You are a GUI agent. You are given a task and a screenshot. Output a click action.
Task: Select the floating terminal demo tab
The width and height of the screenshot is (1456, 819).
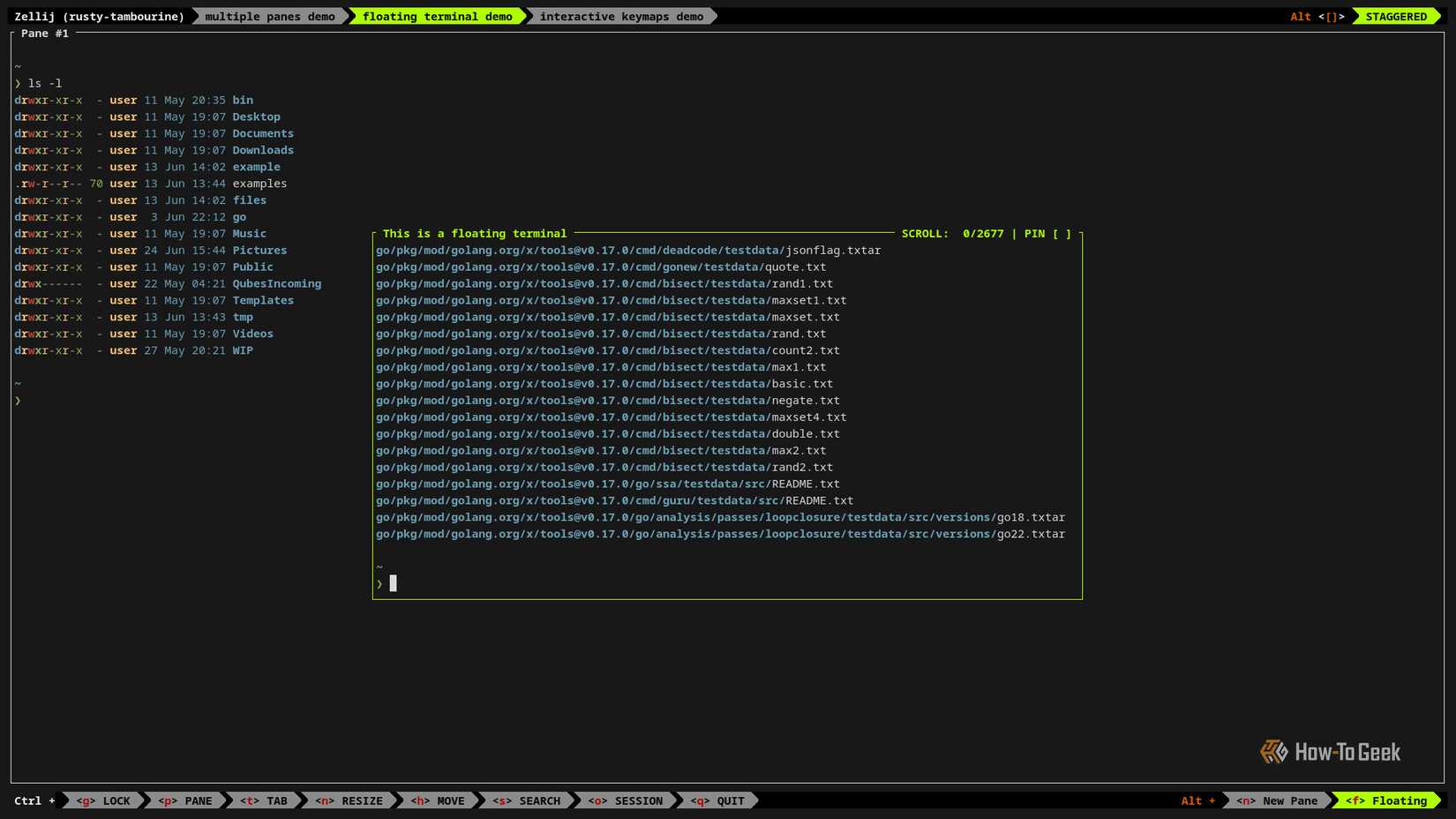437,16
